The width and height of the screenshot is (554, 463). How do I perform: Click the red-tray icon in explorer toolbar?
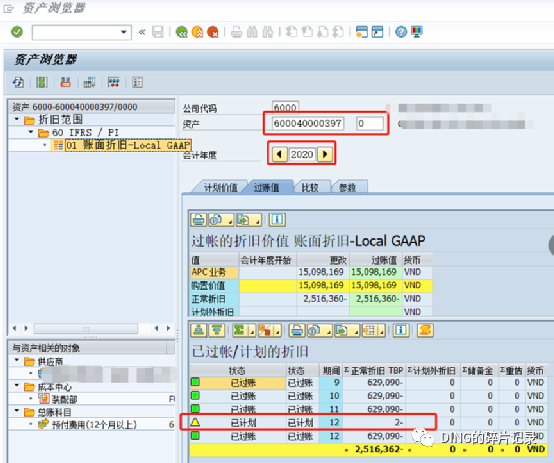65,83
